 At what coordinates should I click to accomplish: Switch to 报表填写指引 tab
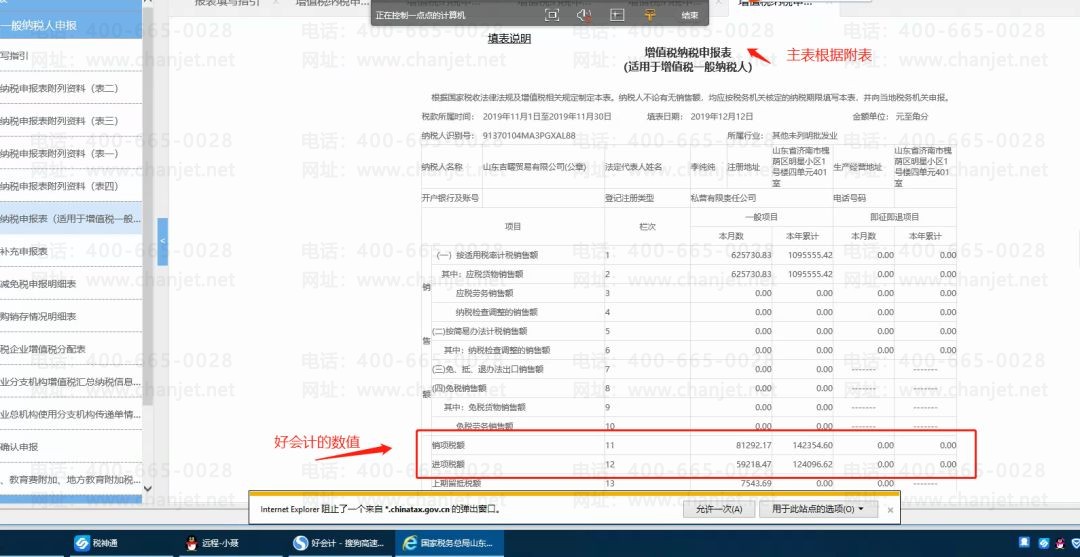click(x=227, y=3)
